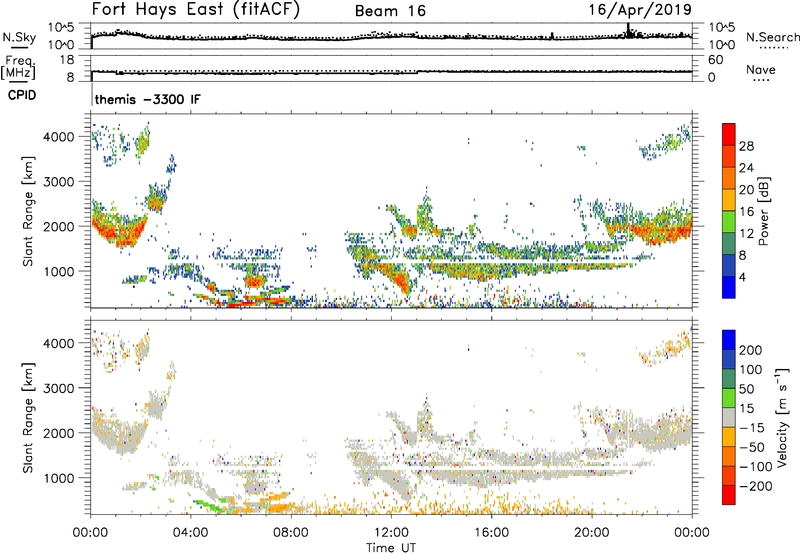
Task: Click the 'Nave' legend label
Action: pyautogui.click(x=761, y=69)
